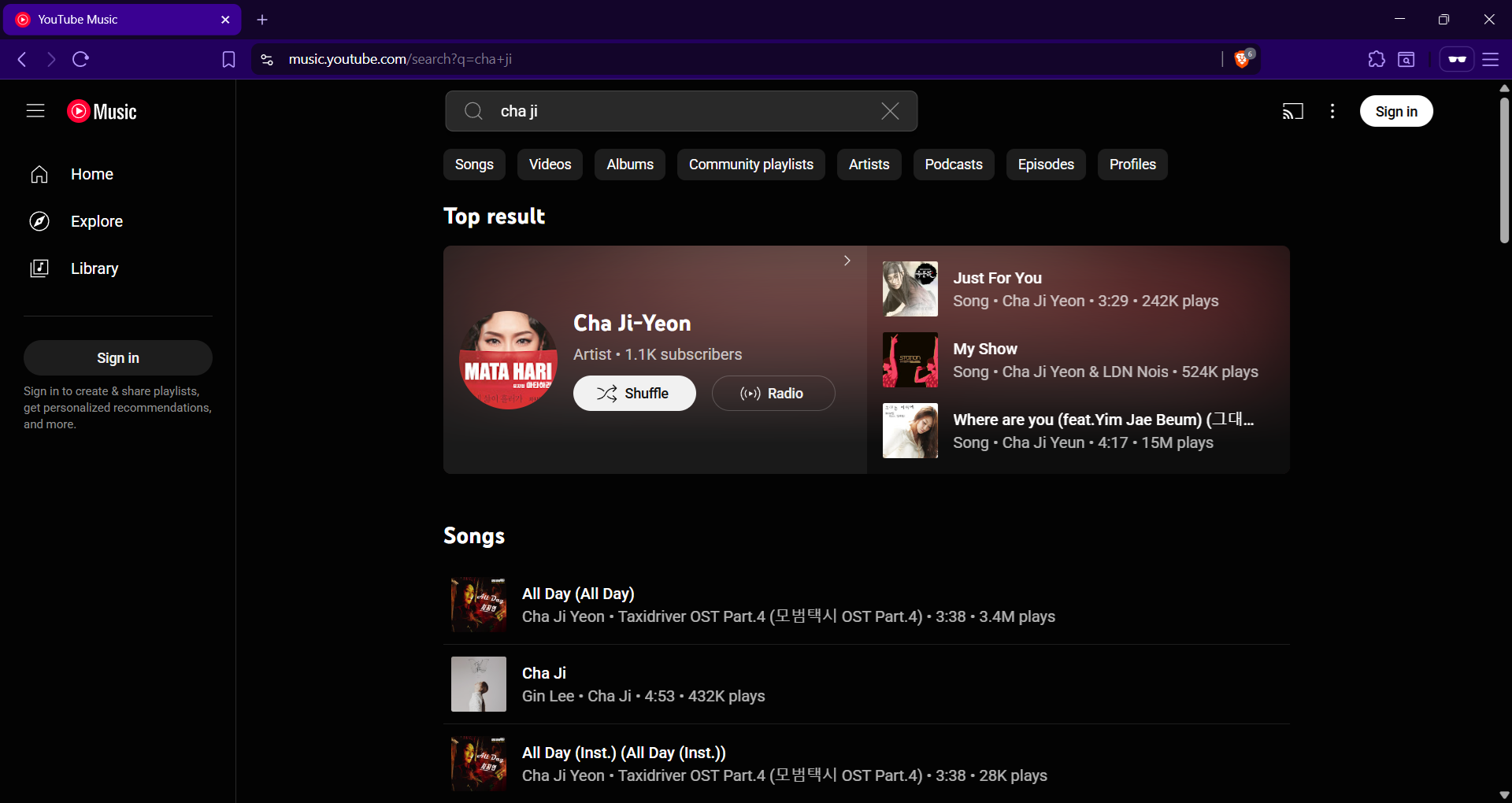Play Cha Ji song thumbnail
Screen dimensions: 1512x803
(479, 684)
